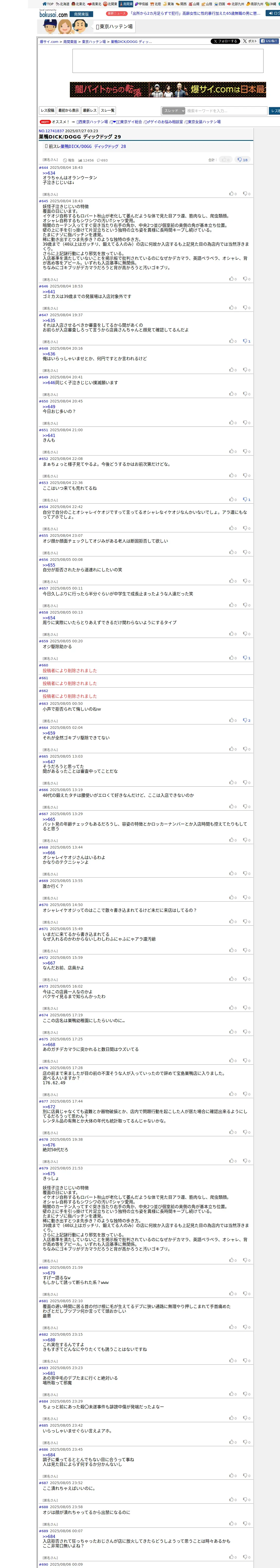
Task: Select the 甲信越 region tab
Action: pyautogui.click(x=142, y=4)
